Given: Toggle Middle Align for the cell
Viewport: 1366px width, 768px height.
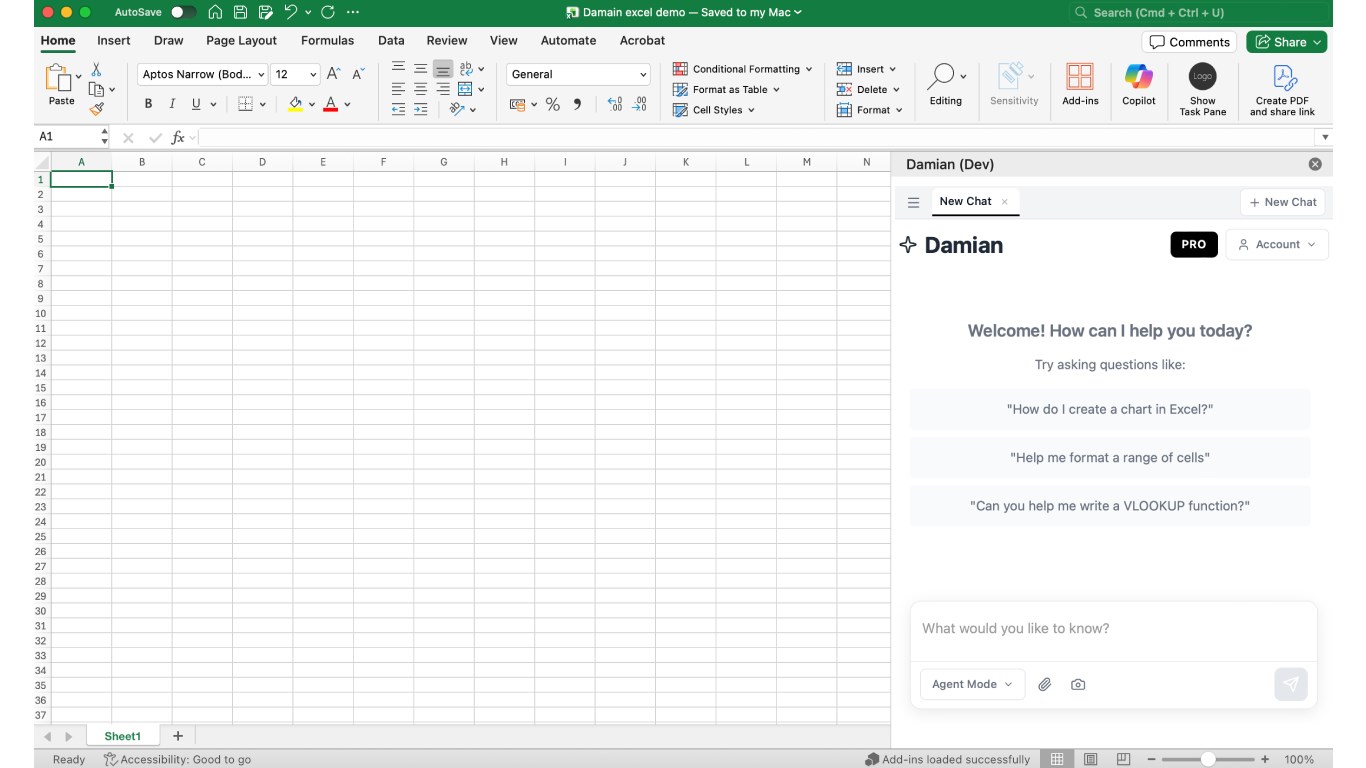Looking at the screenshot, I should point(421,69).
